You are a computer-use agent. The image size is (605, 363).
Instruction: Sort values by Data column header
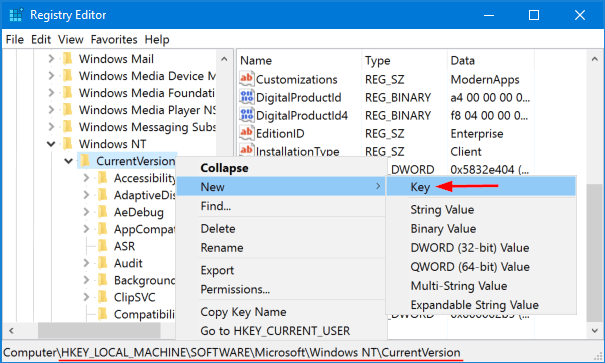click(x=491, y=61)
